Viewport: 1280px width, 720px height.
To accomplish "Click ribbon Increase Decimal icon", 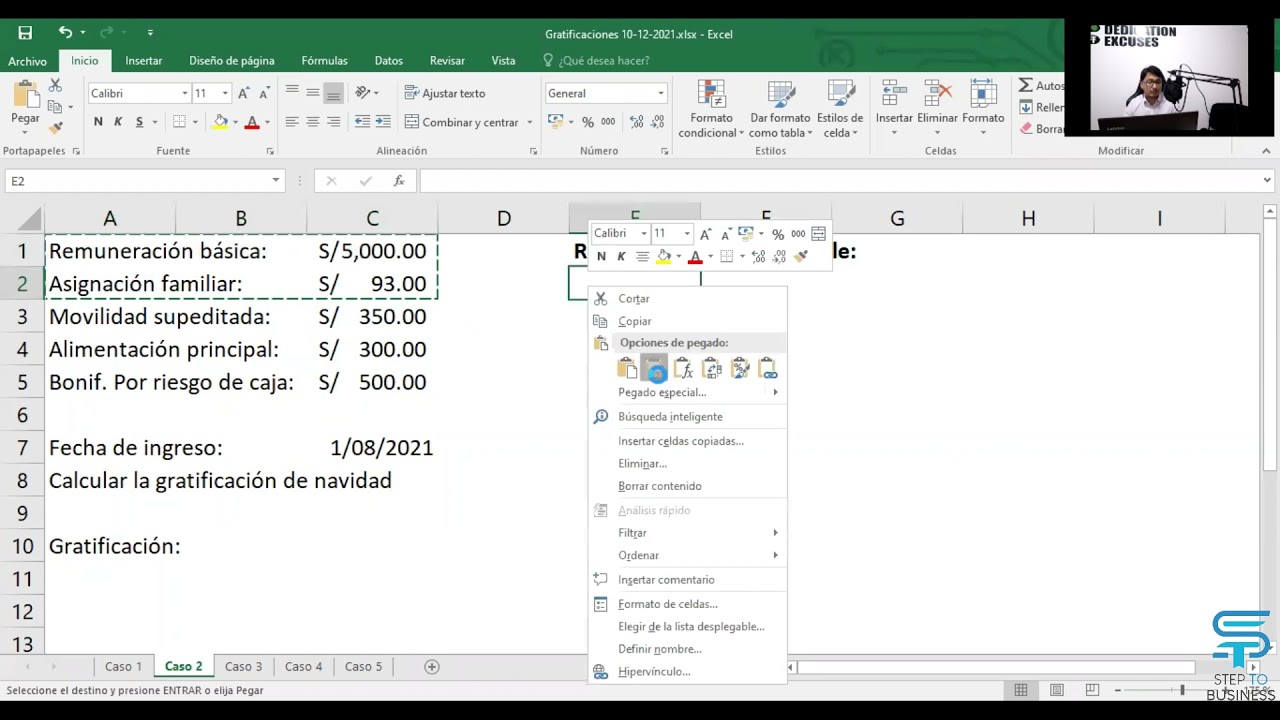I will click(636, 122).
